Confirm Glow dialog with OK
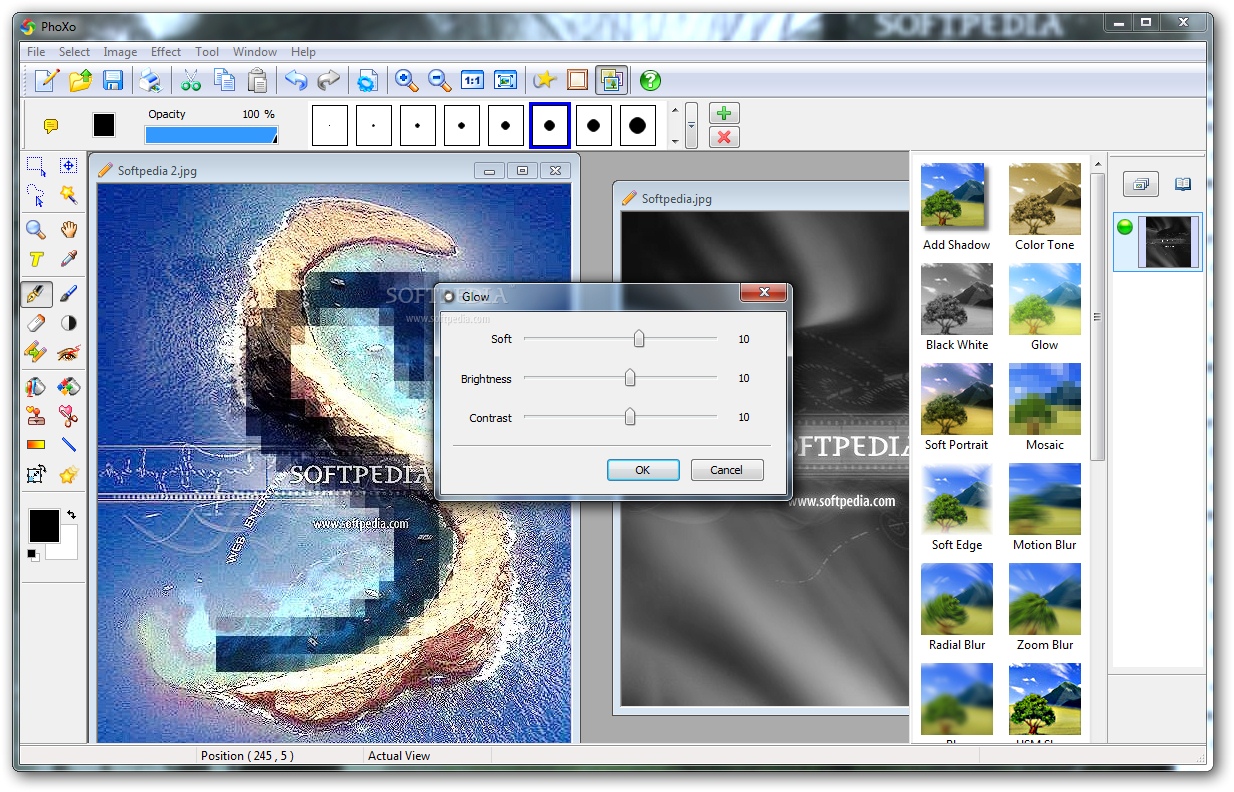The image size is (1234, 792). point(643,470)
